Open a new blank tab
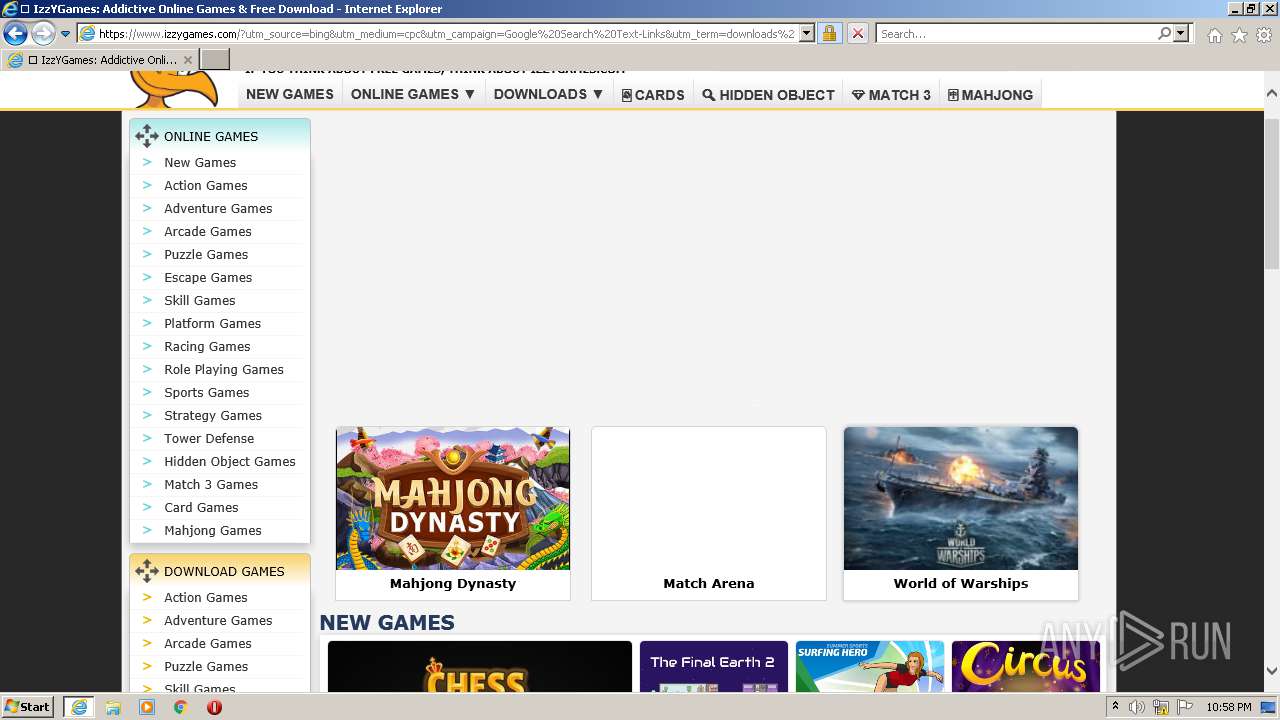 (215, 60)
